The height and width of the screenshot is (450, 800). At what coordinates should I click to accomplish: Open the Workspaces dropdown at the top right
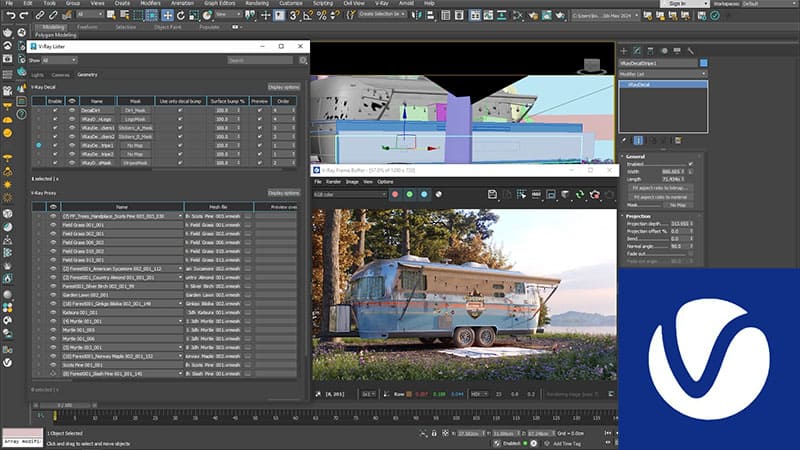pyautogui.click(x=768, y=4)
